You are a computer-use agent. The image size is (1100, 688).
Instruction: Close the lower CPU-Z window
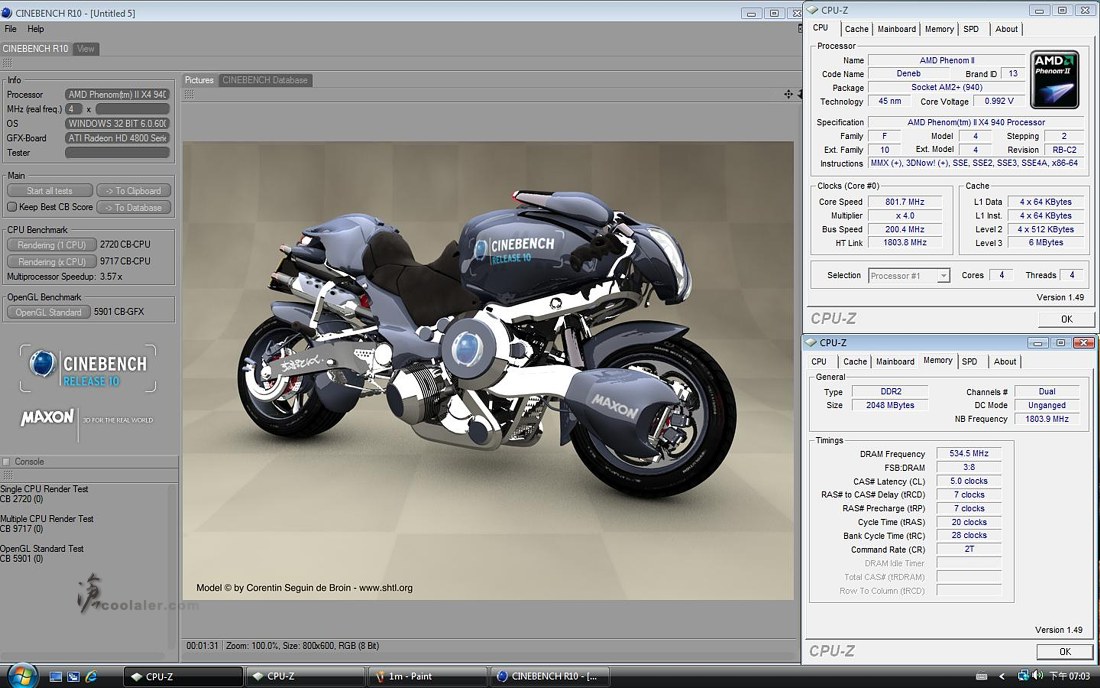point(1083,342)
